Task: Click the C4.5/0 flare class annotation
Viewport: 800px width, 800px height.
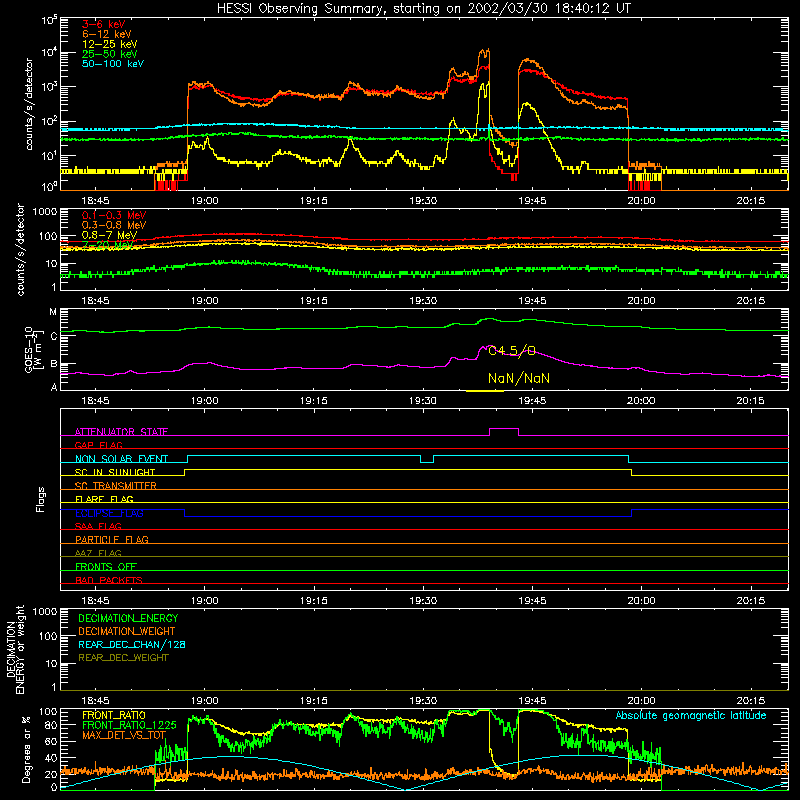Action: coord(512,351)
